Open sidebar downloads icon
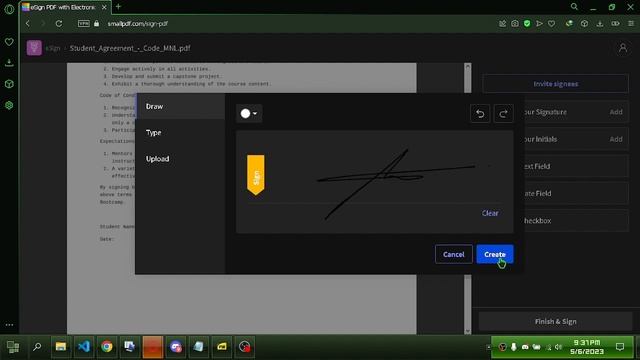The image size is (640, 360). [x=9, y=63]
